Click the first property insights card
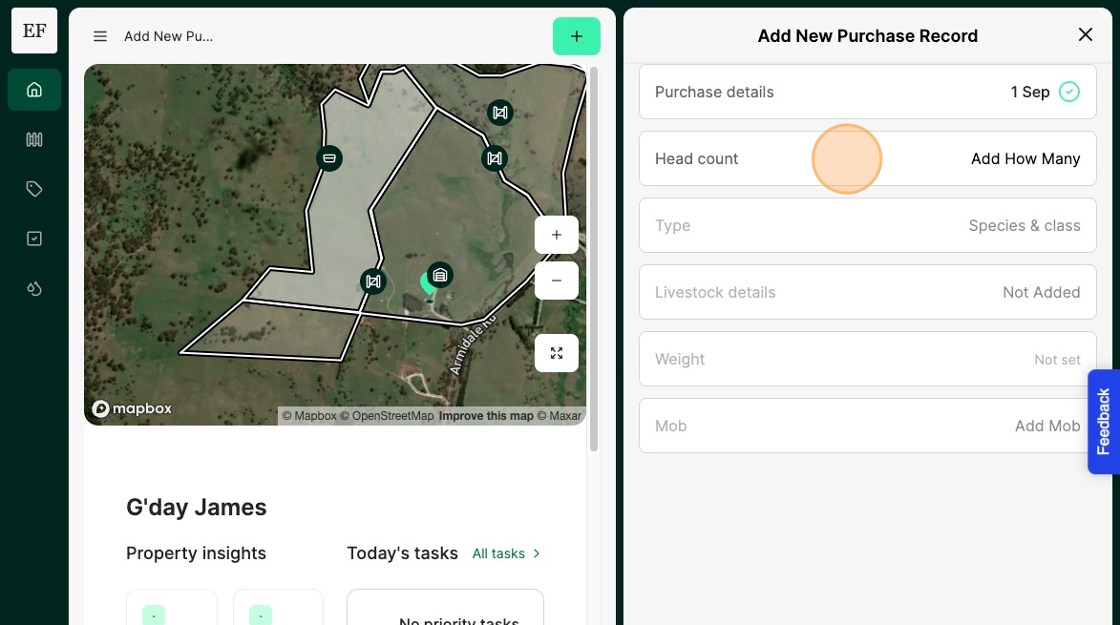Image resolution: width=1120 pixels, height=625 pixels. [x=171, y=607]
